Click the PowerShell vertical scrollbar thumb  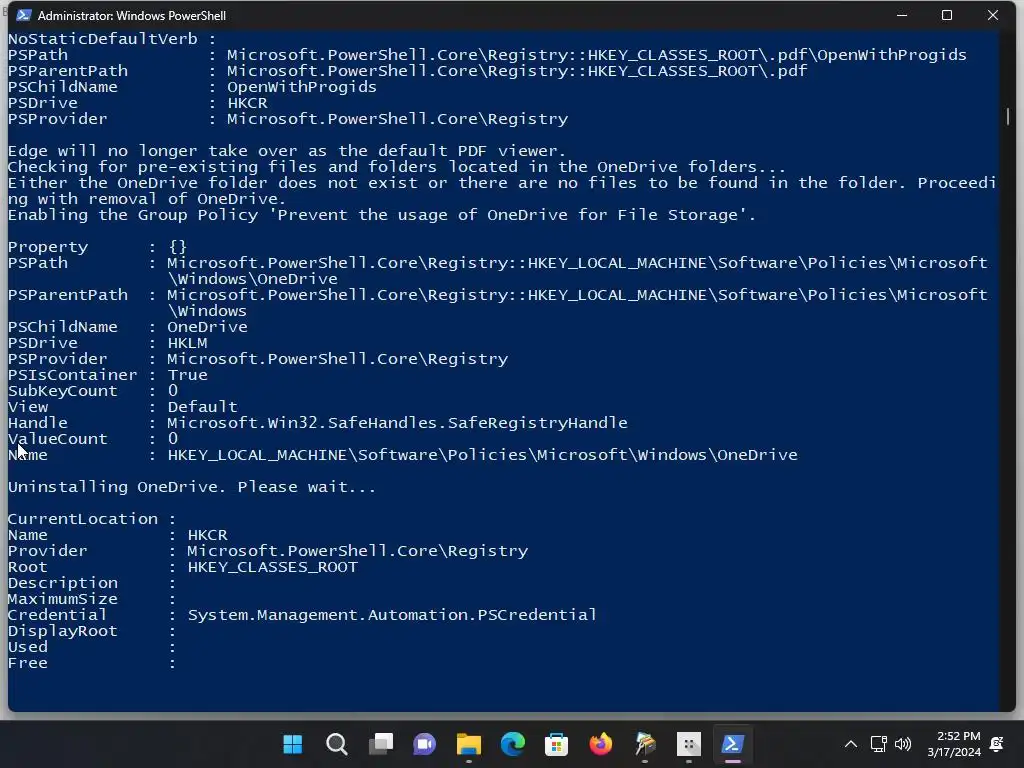tap(1008, 116)
